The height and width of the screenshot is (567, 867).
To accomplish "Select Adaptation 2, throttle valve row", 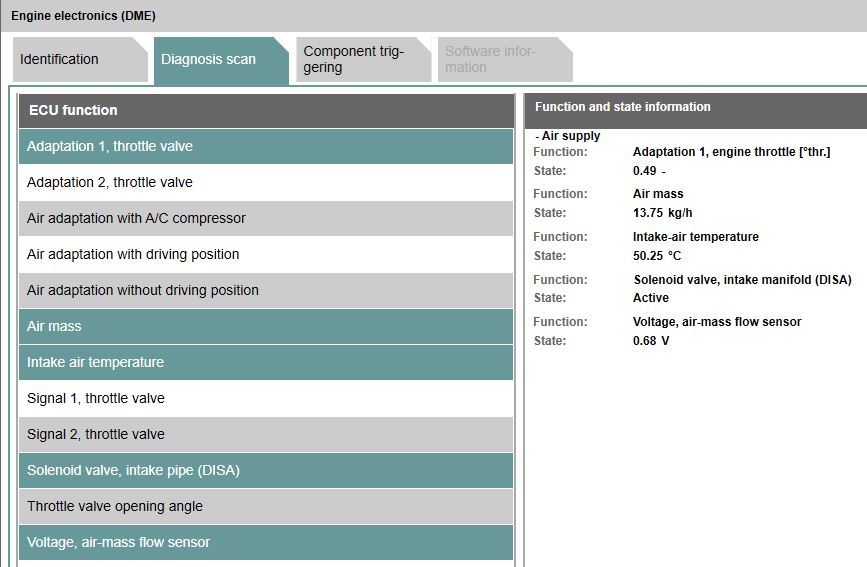I will 265,182.
